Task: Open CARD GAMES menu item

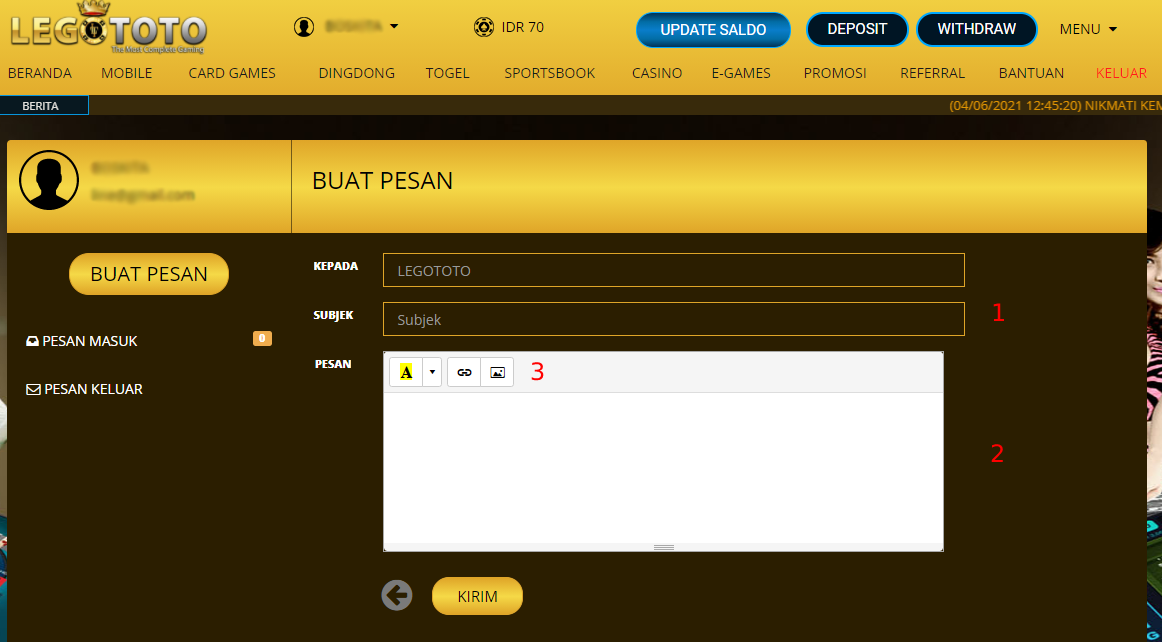Action: tap(232, 73)
